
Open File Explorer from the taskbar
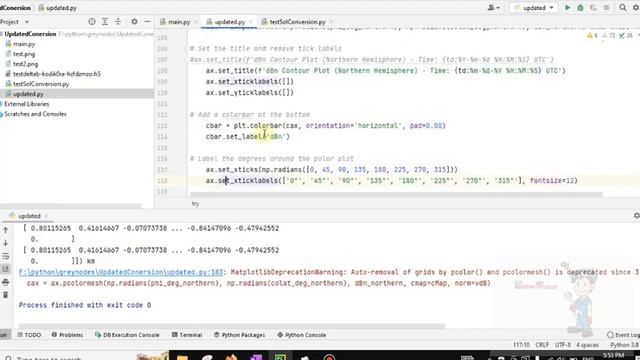[182, 357]
